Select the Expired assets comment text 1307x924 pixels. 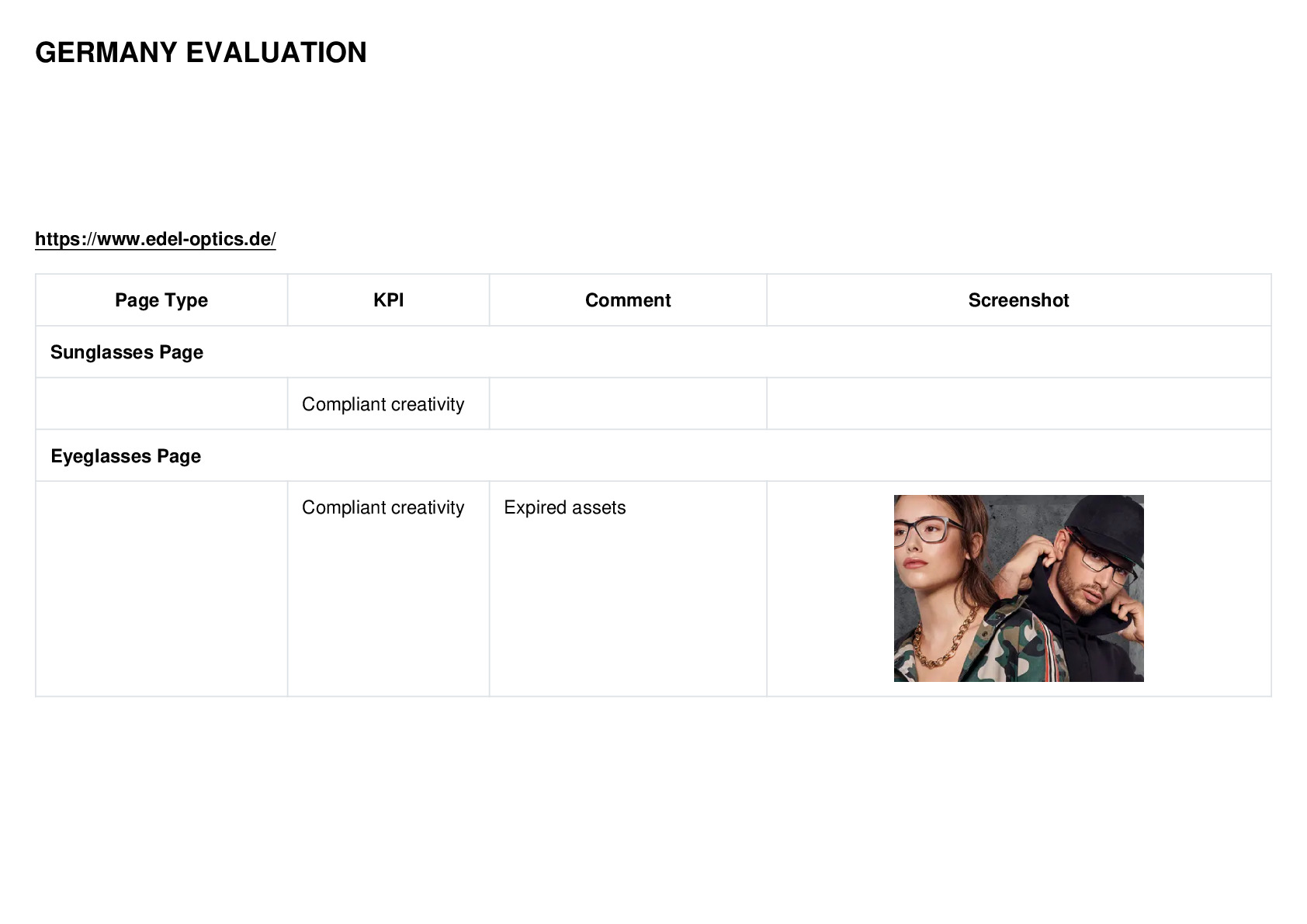click(x=564, y=507)
